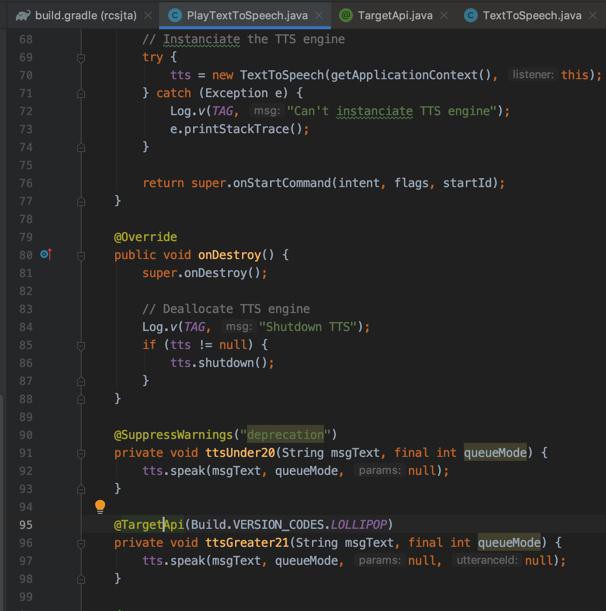
Task: Click 'e.printStackTrace()' on line 73
Action: (239, 129)
